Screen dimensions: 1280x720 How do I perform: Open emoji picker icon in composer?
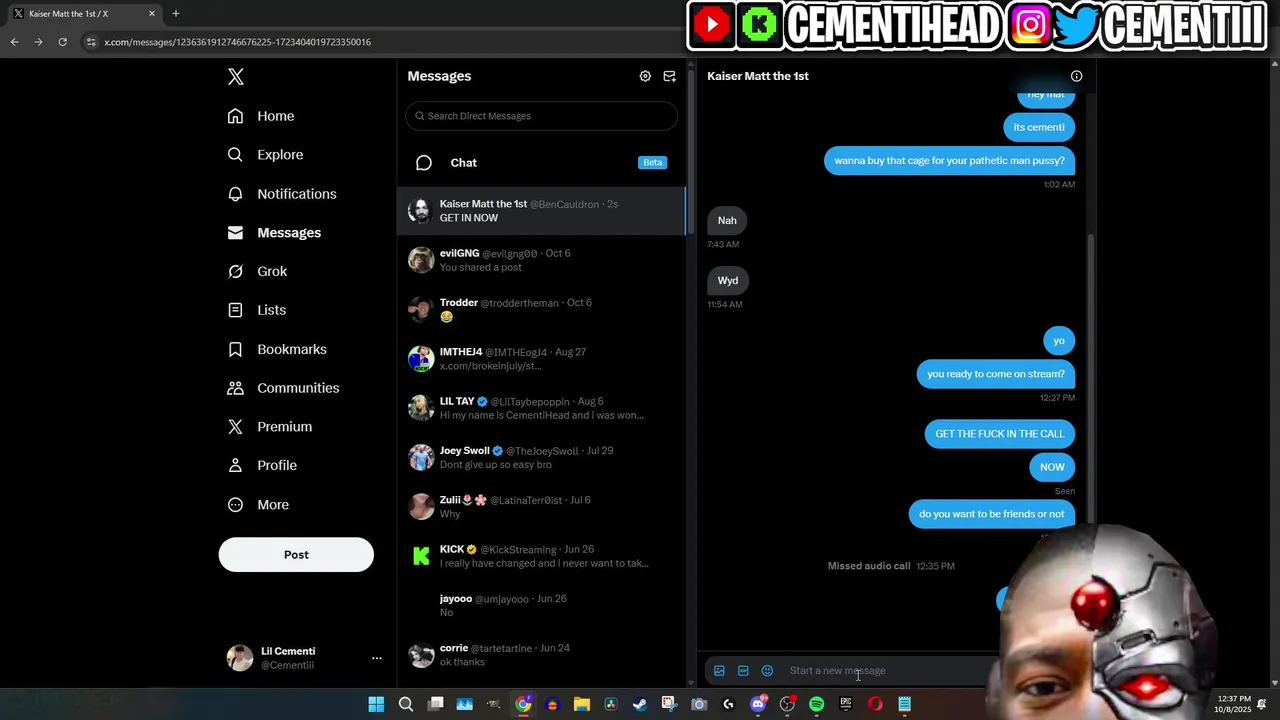[767, 671]
